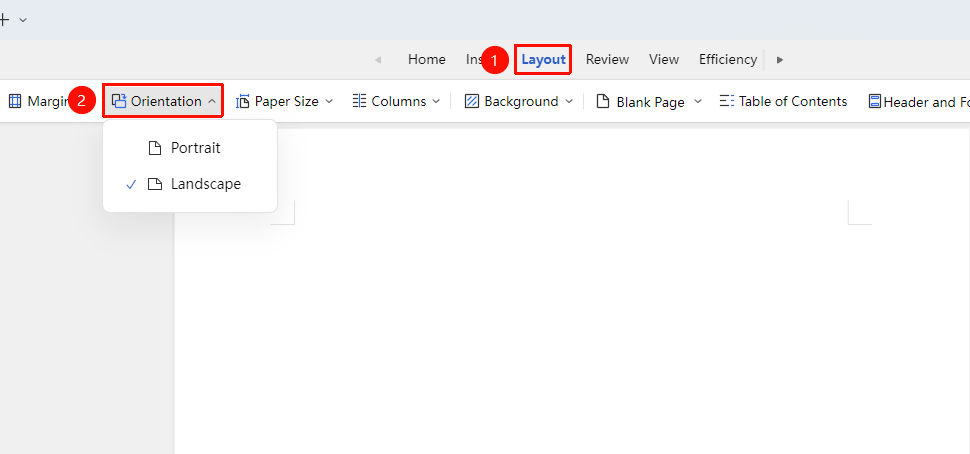Click the Table of Contents icon

click(x=727, y=101)
